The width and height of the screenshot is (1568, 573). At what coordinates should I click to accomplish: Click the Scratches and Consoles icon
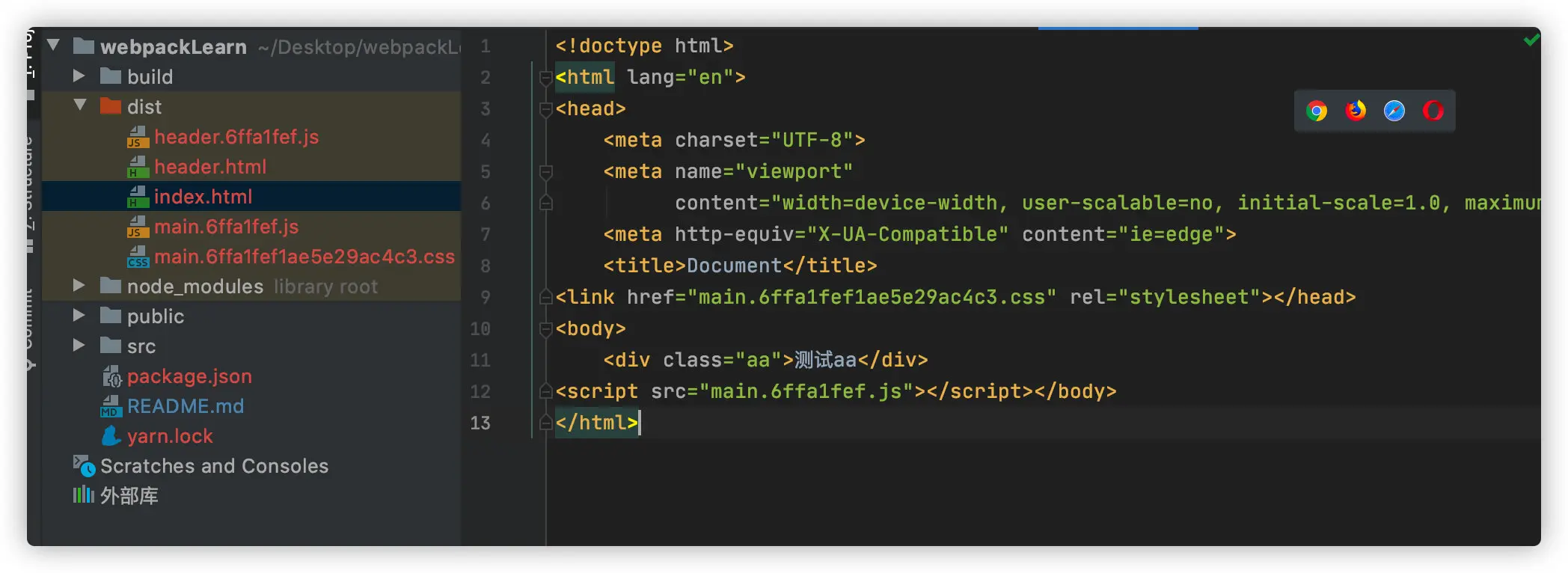(x=84, y=465)
